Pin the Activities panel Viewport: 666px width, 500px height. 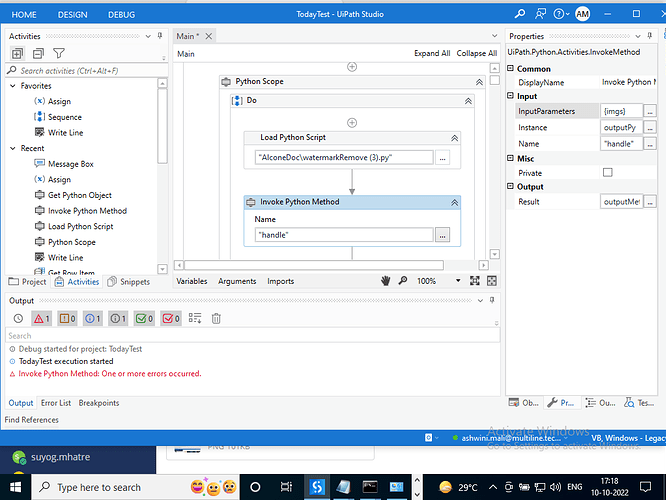(160, 36)
